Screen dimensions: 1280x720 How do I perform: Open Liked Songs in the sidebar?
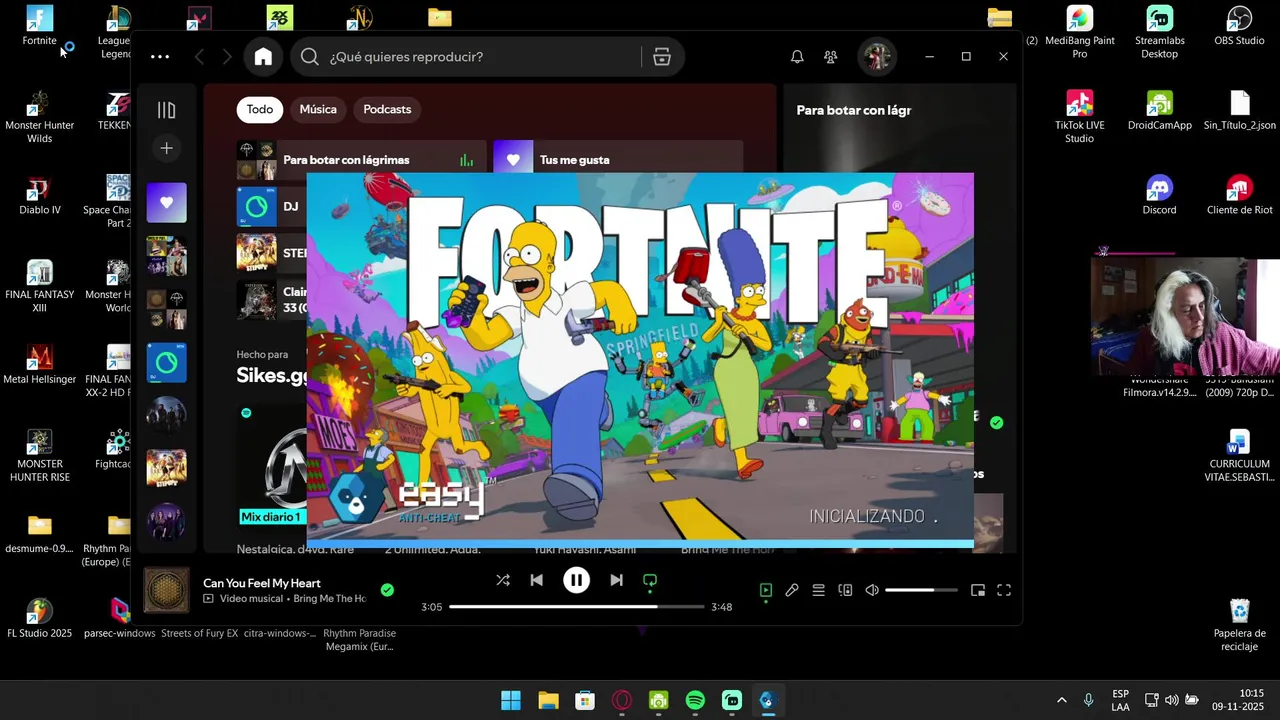166,203
